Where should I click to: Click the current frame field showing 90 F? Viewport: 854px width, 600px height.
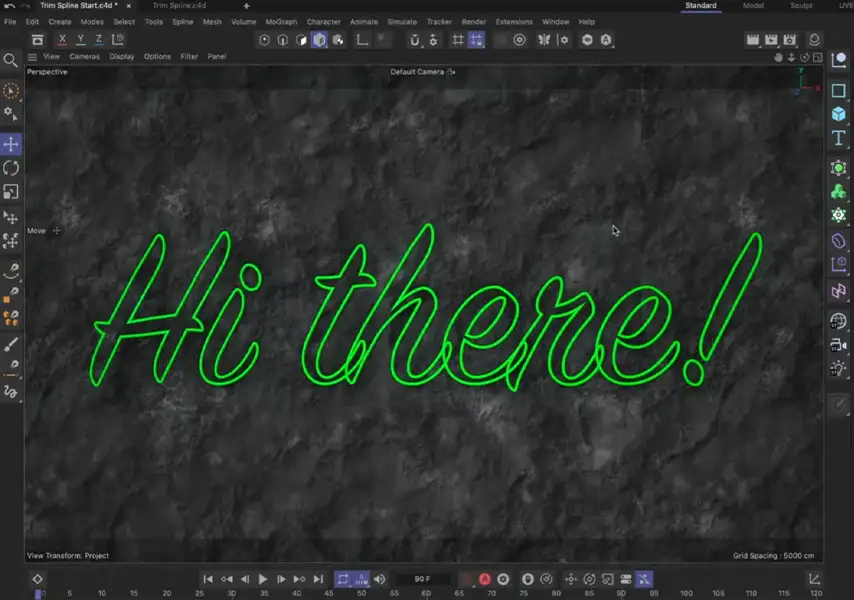(x=422, y=579)
